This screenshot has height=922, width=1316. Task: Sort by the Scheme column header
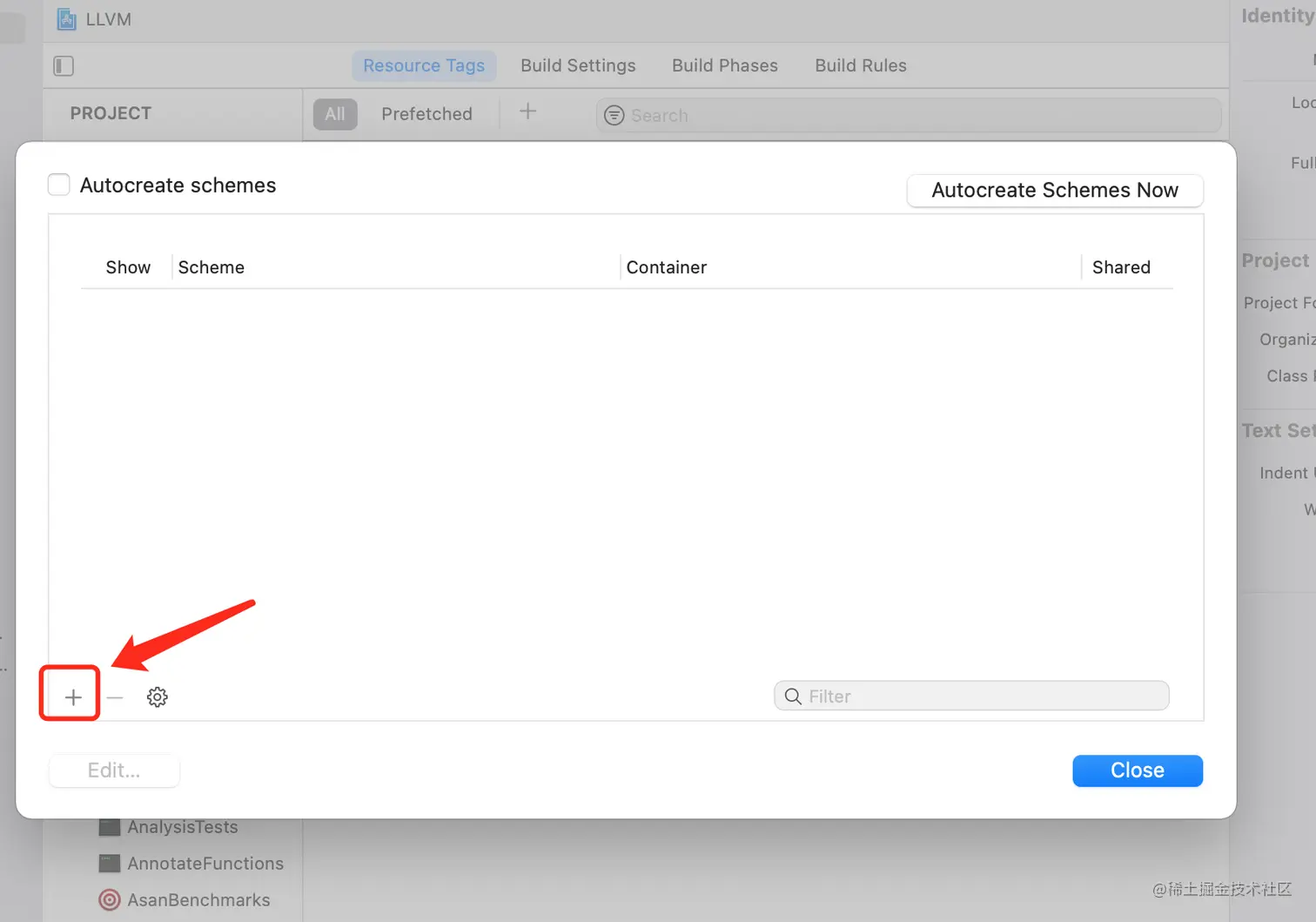(x=211, y=267)
